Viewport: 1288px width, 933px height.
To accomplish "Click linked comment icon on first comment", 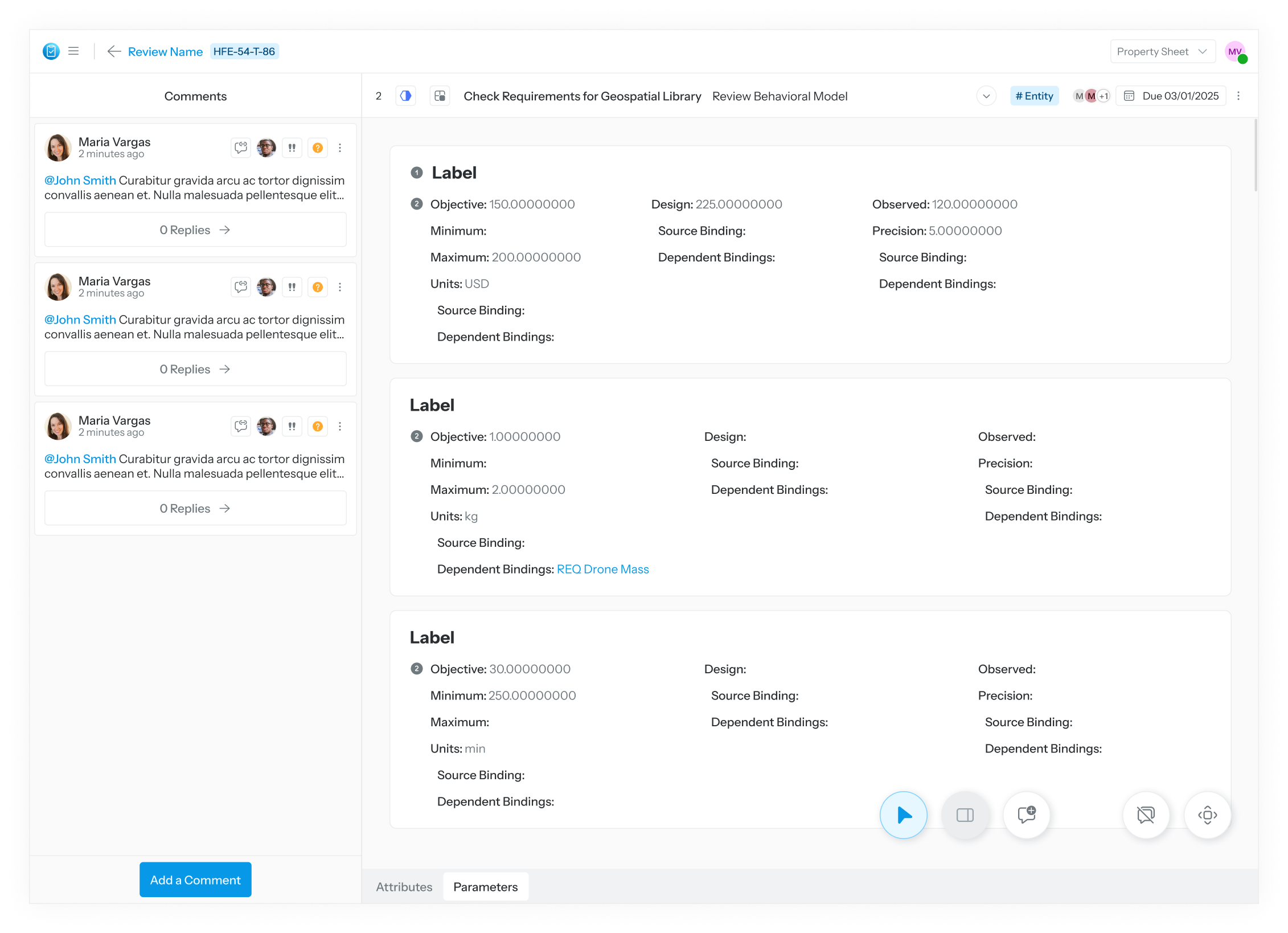I will click(241, 148).
